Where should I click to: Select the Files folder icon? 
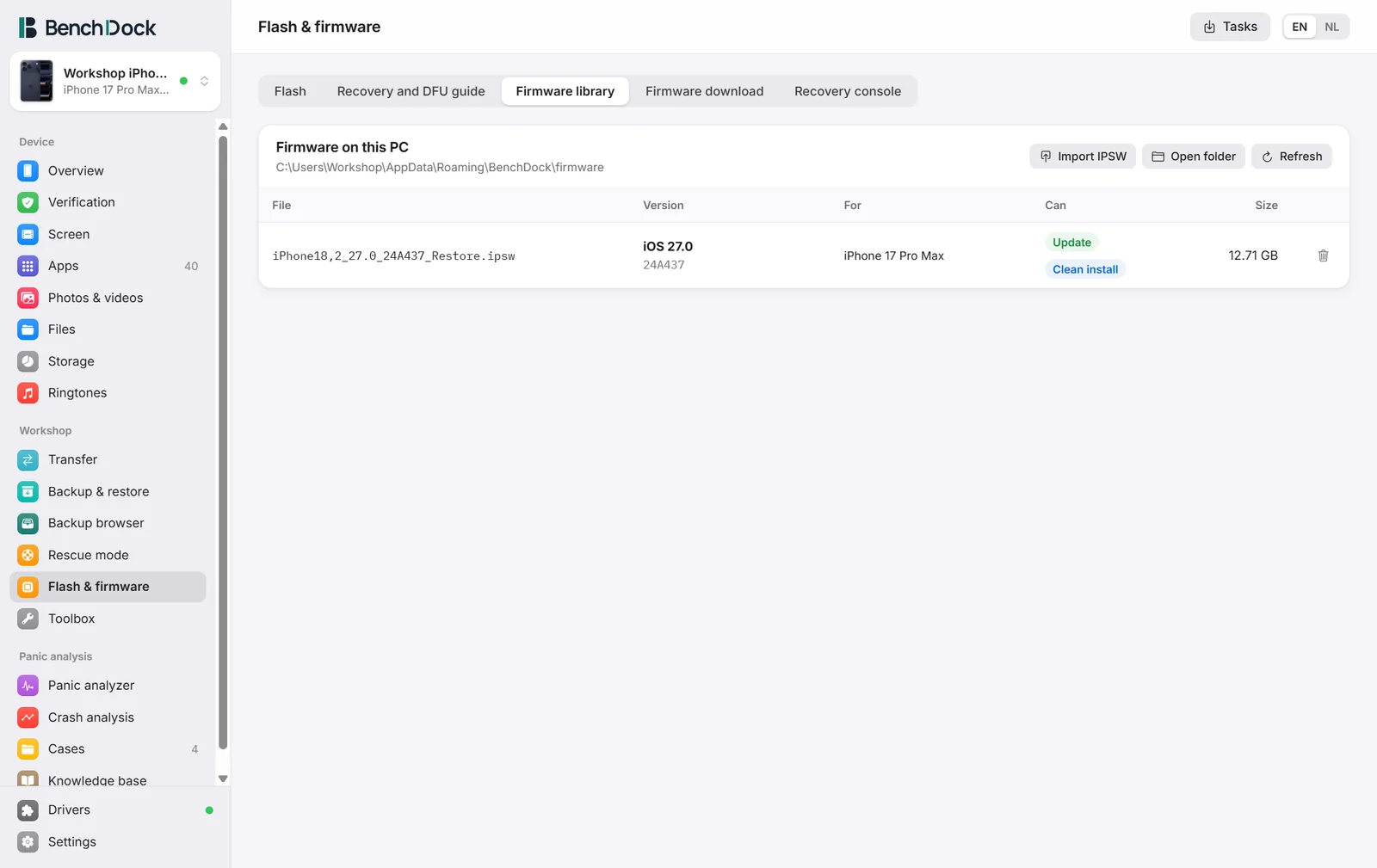[x=28, y=329]
